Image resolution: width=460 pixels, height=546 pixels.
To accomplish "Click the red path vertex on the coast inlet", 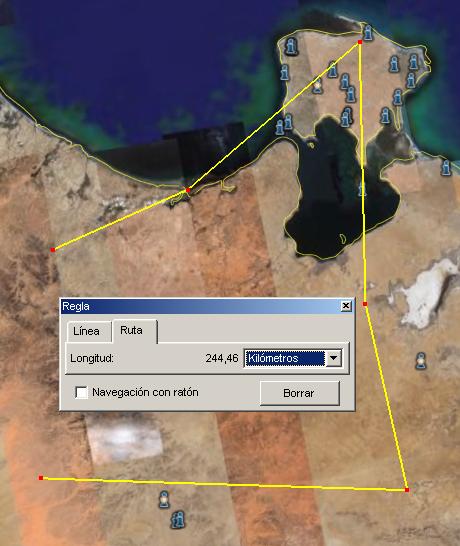I will 188,190.
